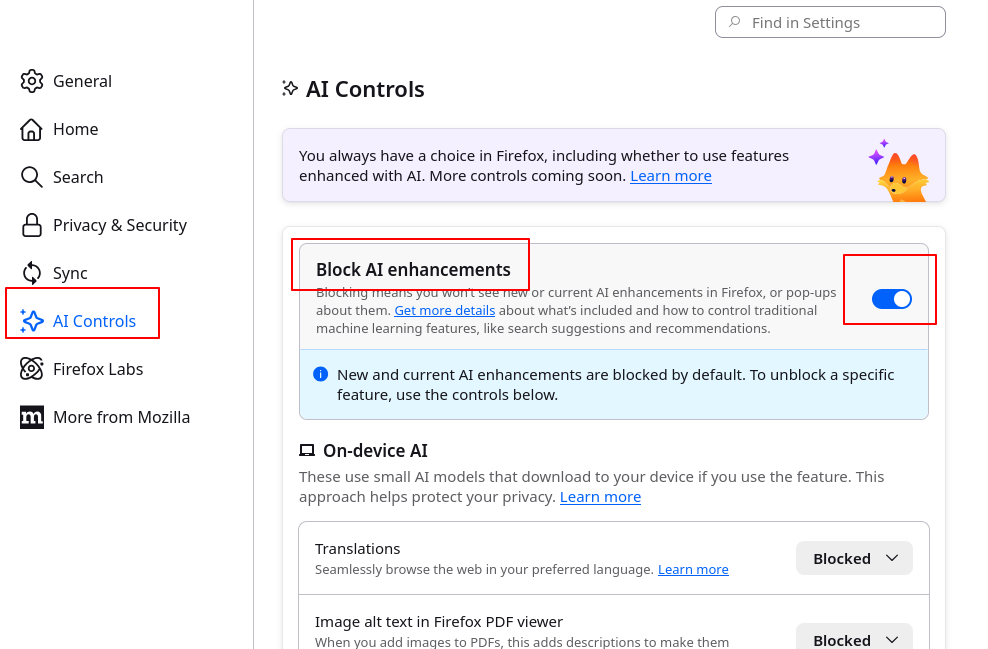Image resolution: width=988 pixels, height=649 pixels.
Task: Click the Get more details link
Action: (444, 310)
